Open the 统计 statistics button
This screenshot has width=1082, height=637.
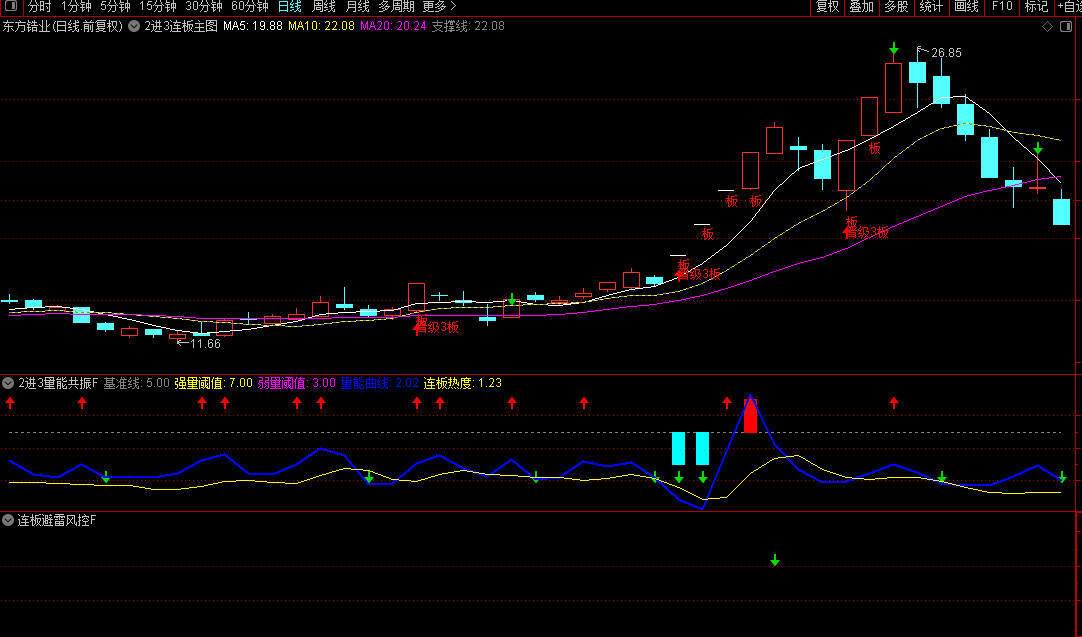tap(931, 6)
